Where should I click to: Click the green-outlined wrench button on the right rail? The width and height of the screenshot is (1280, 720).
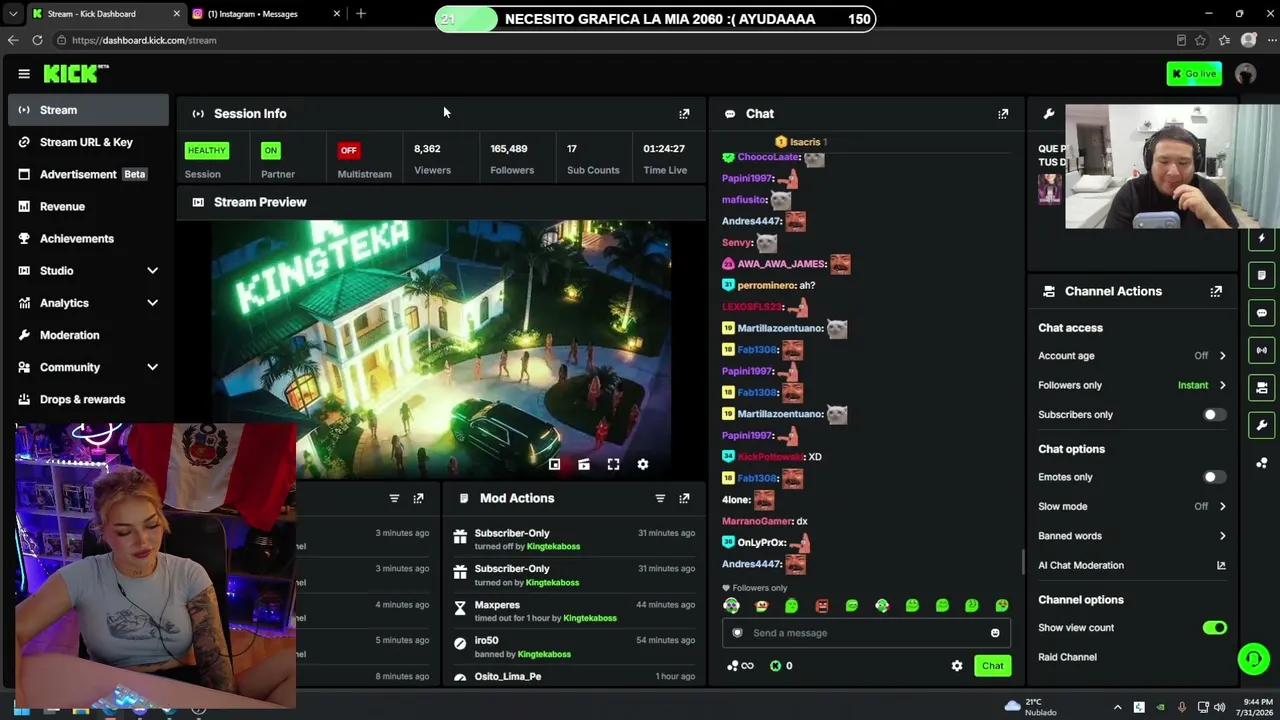click(x=1262, y=425)
